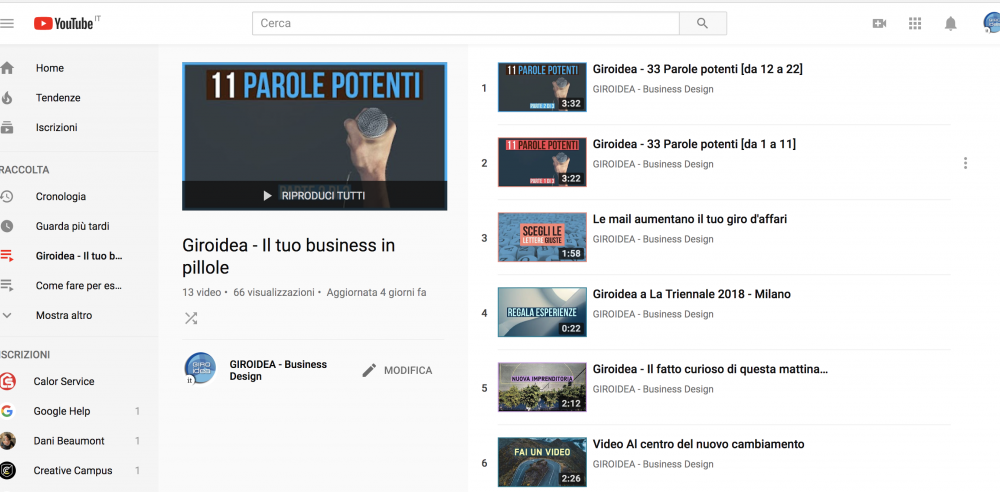The width and height of the screenshot is (1000, 492).
Task: Open title Video Al centro del nuovo cambiamento
Action: coord(699,444)
